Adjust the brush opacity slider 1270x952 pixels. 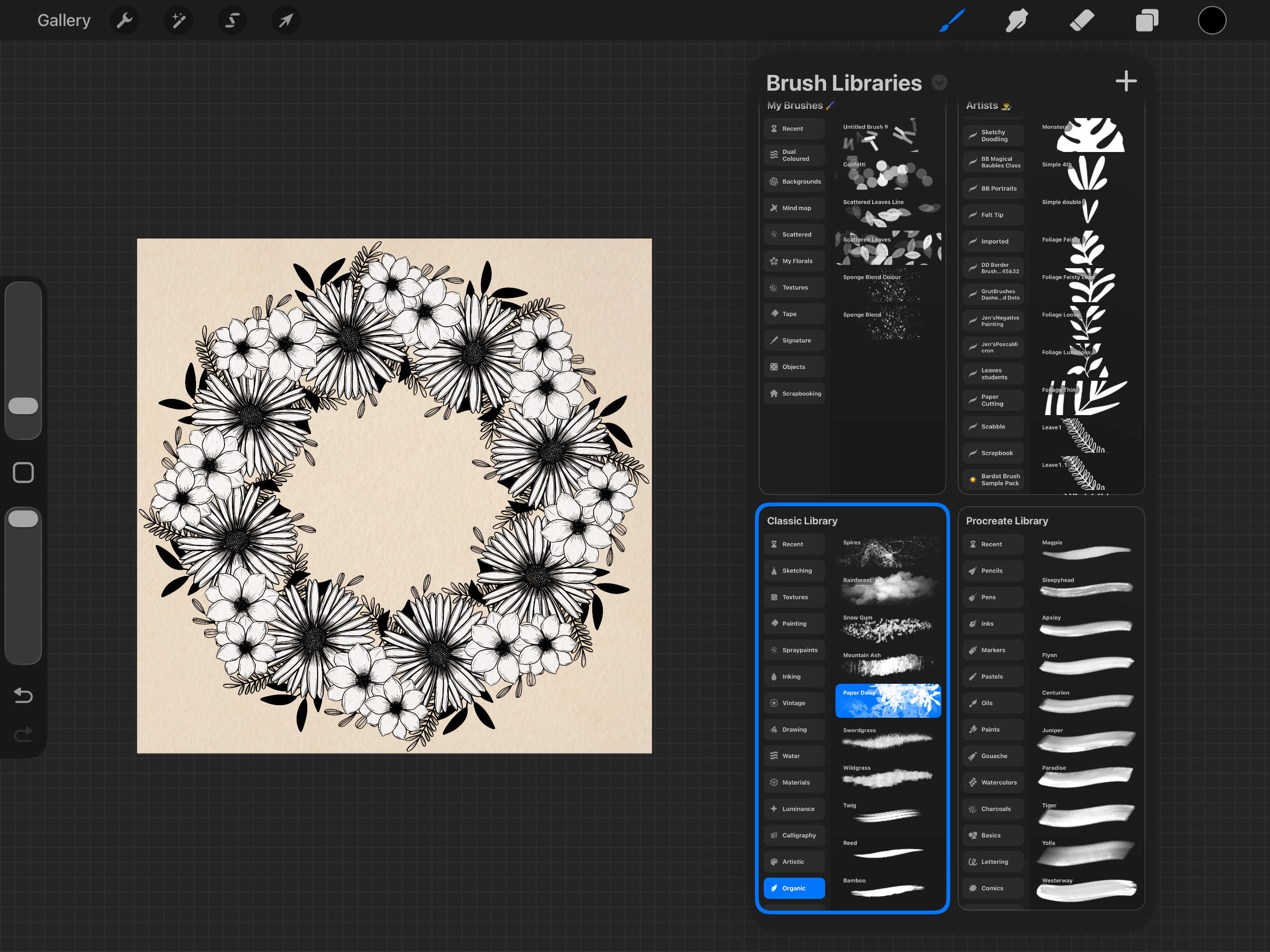(23, 518)
